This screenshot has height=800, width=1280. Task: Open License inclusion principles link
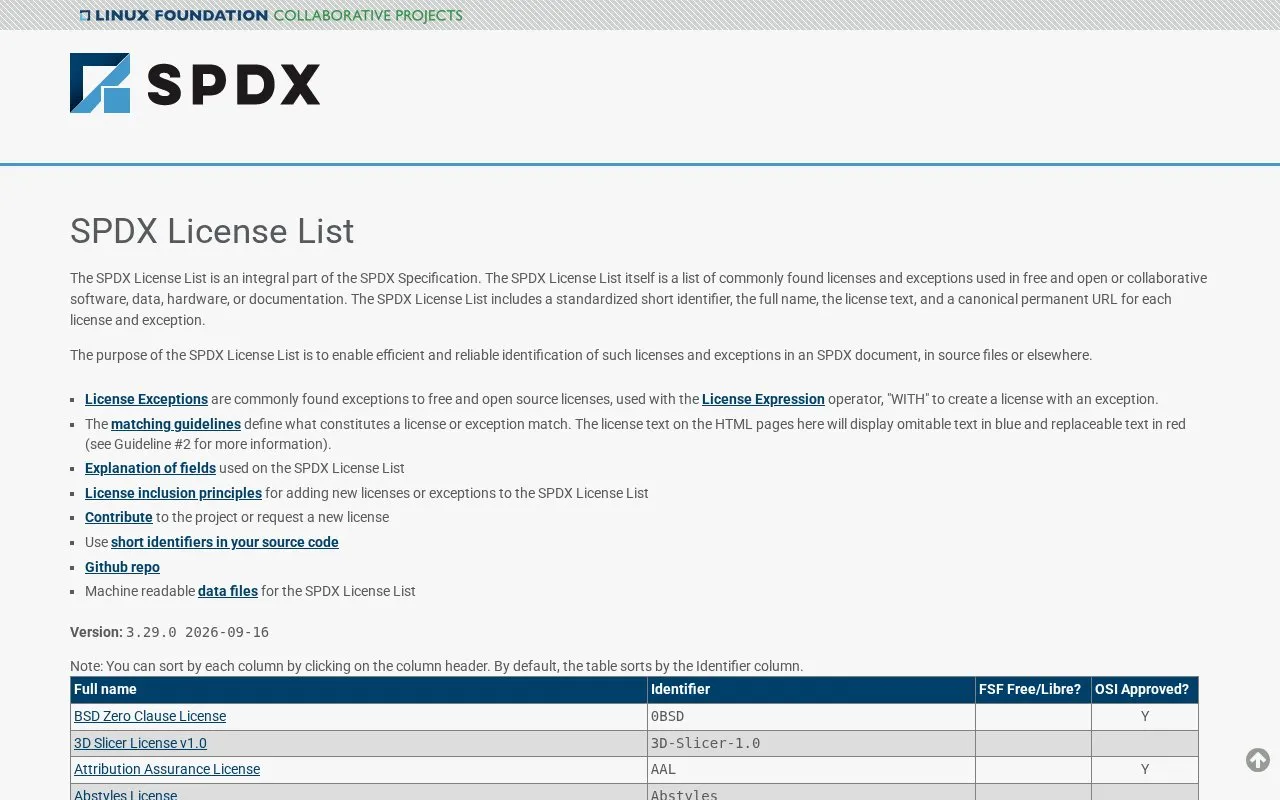pos(173,493)
